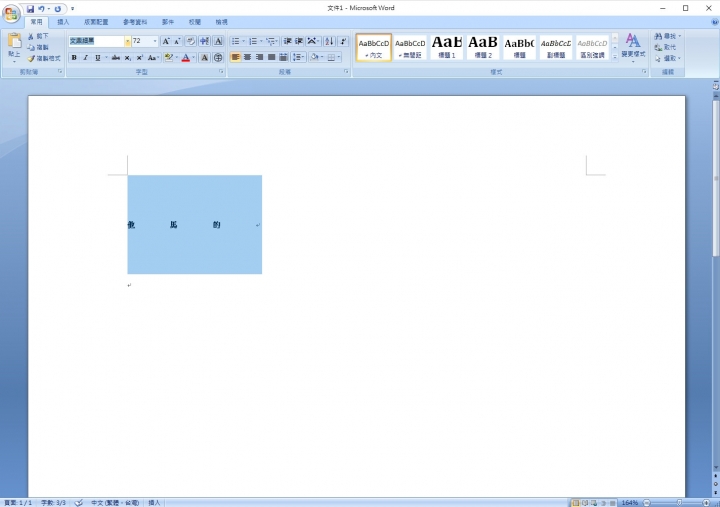Viewport: 720px width, 507px height.
Task: Open the 參考資料 (References) tab
Action: (x=135, y=22)
